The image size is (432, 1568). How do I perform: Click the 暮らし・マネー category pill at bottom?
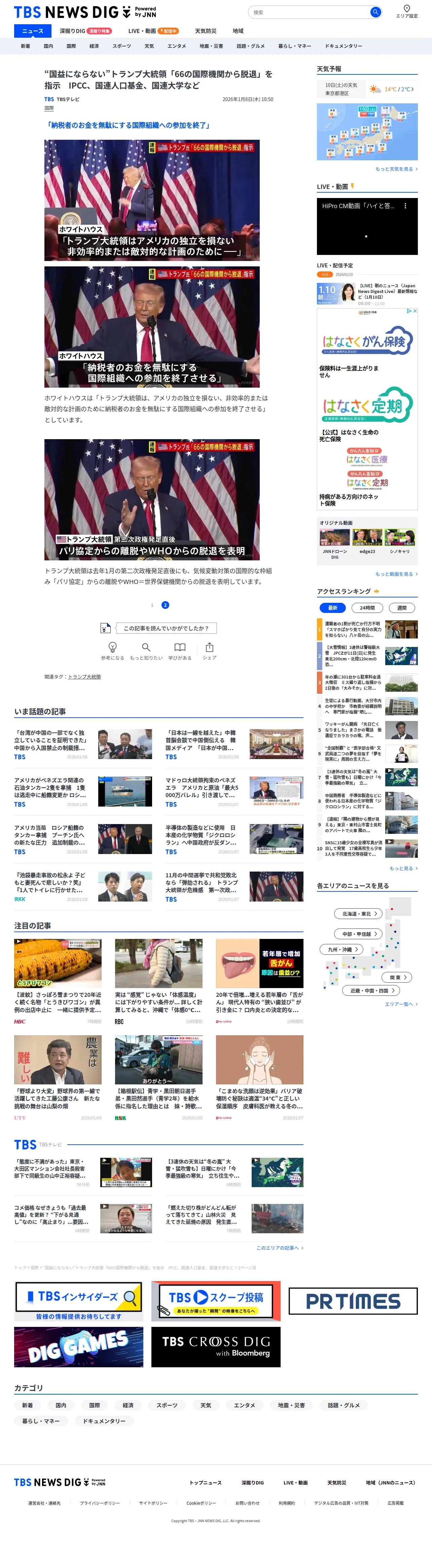[41, 1421]
